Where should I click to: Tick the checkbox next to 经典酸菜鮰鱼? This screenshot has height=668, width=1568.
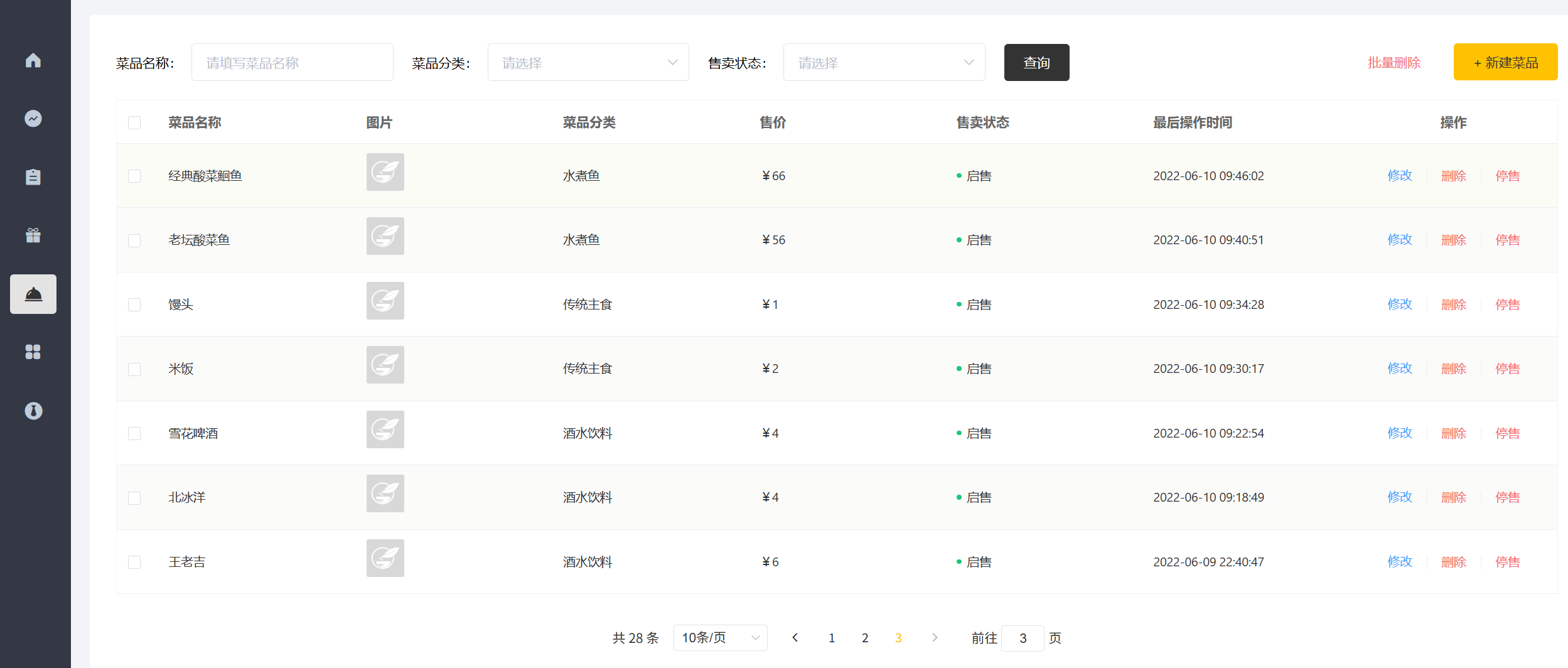click(x=134, y=176)
